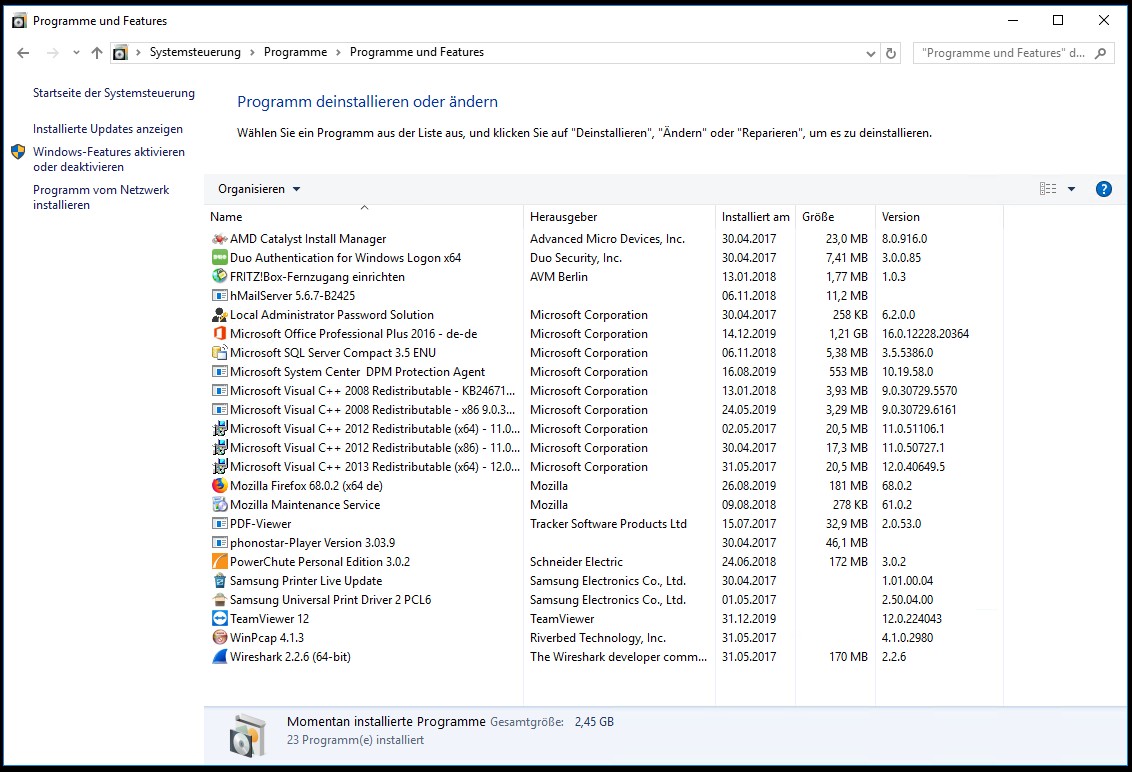Viewport: 1132px width, 772px height.
Task: Click the SQL Server Compact 3.5 icon
Action: [x=219, y=352]
